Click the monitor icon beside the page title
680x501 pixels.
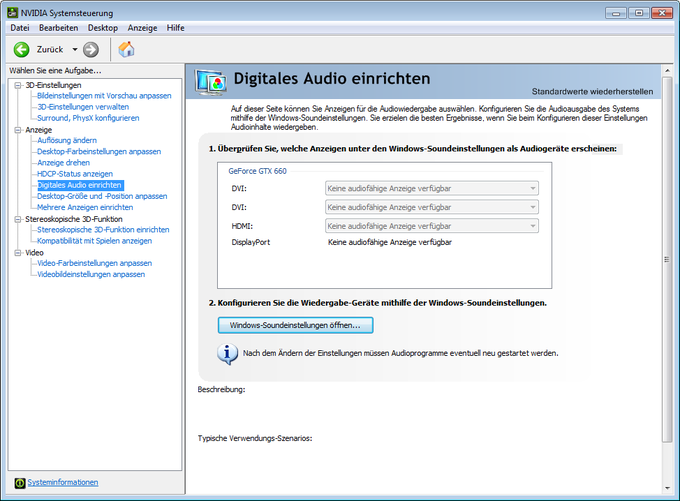tap(210, 82)
